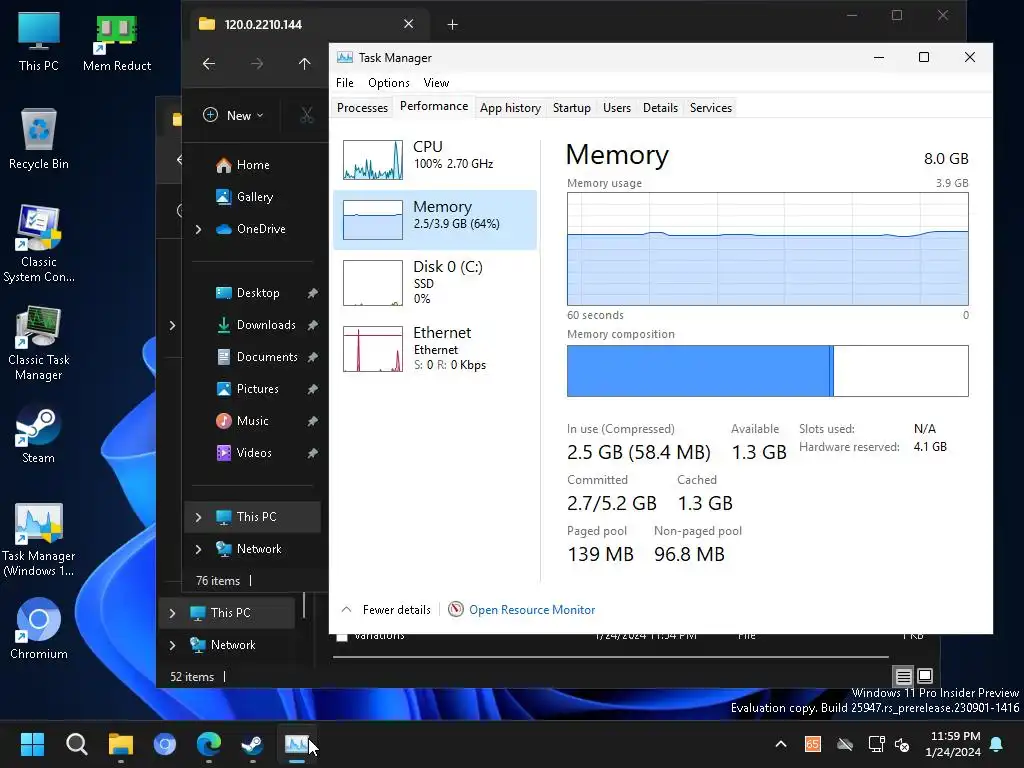Open Microsoft Edge from taskbar
The width and height of the screenshot is (1024, 768).
(209, 744)
